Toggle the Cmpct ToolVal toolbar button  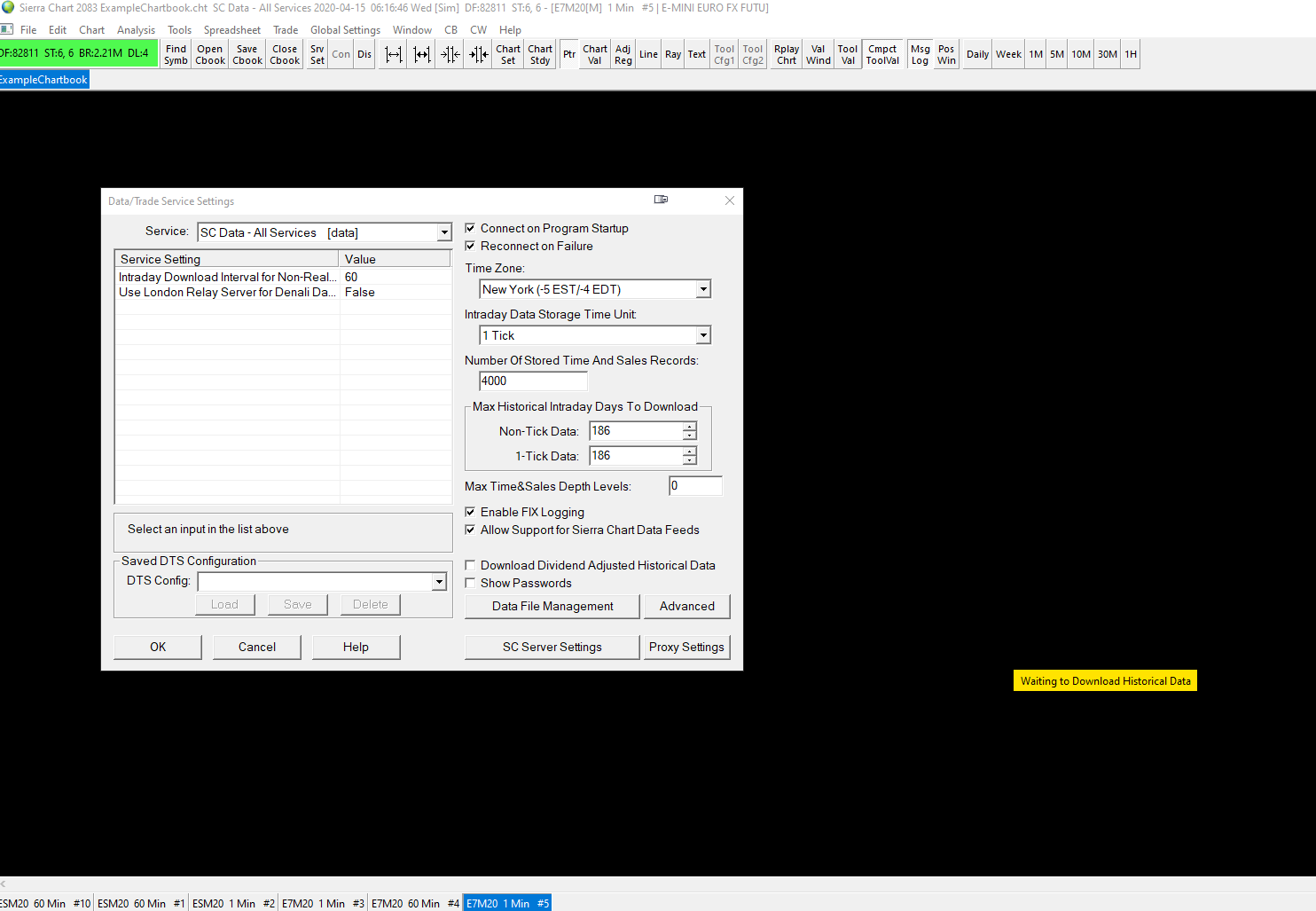tap(882, 55)
